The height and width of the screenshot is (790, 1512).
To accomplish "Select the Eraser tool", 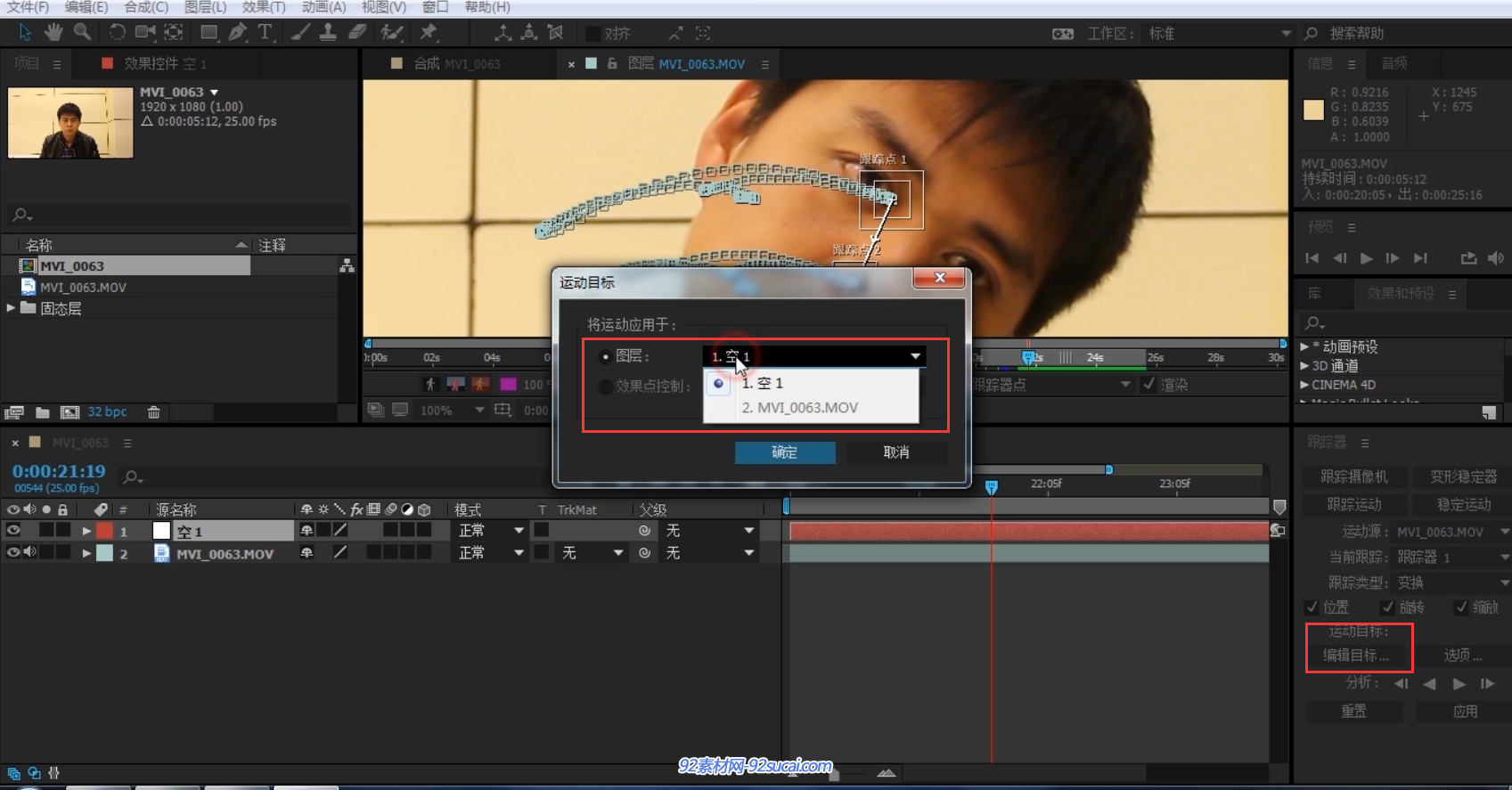I will (x=356, y=33).
